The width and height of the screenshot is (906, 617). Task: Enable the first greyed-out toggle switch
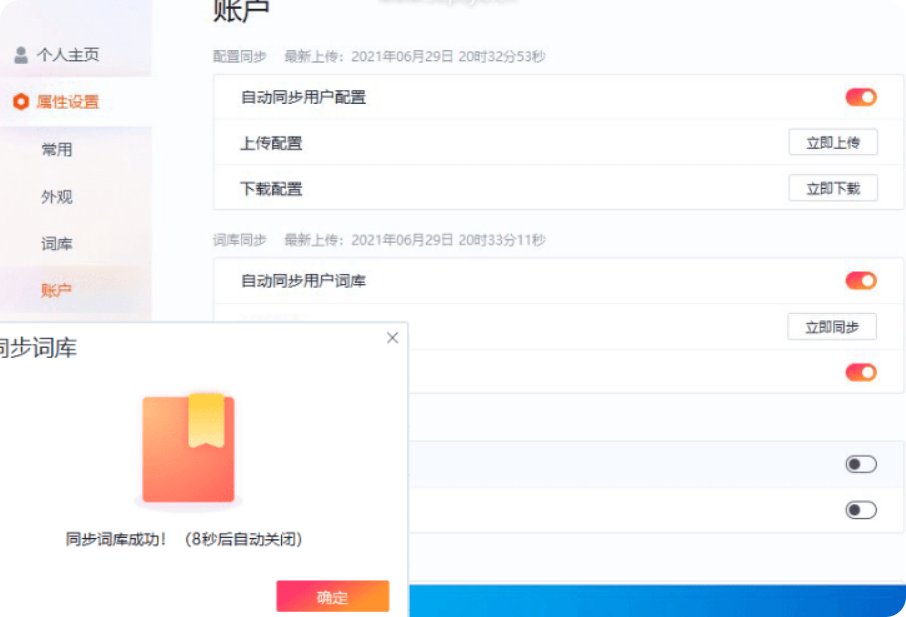coord(860,464)
